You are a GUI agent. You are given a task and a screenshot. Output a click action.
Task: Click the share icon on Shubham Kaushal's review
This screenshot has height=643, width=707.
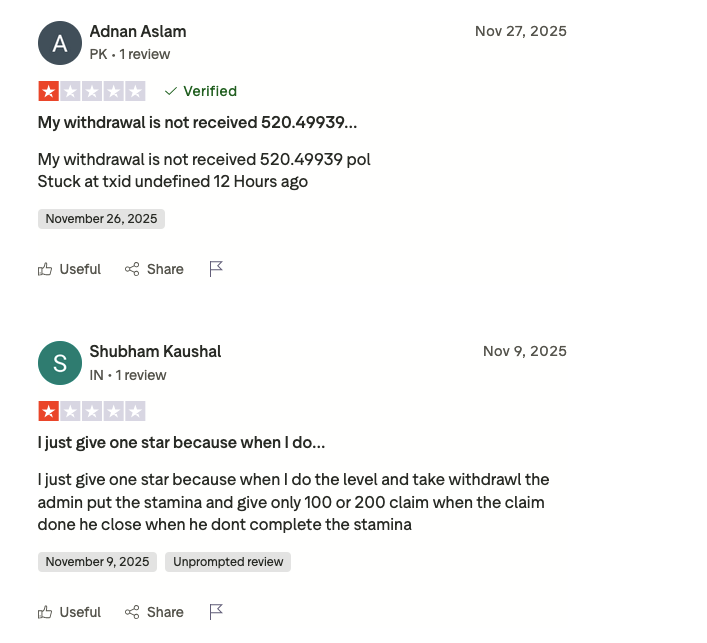[x=132, y=612]
